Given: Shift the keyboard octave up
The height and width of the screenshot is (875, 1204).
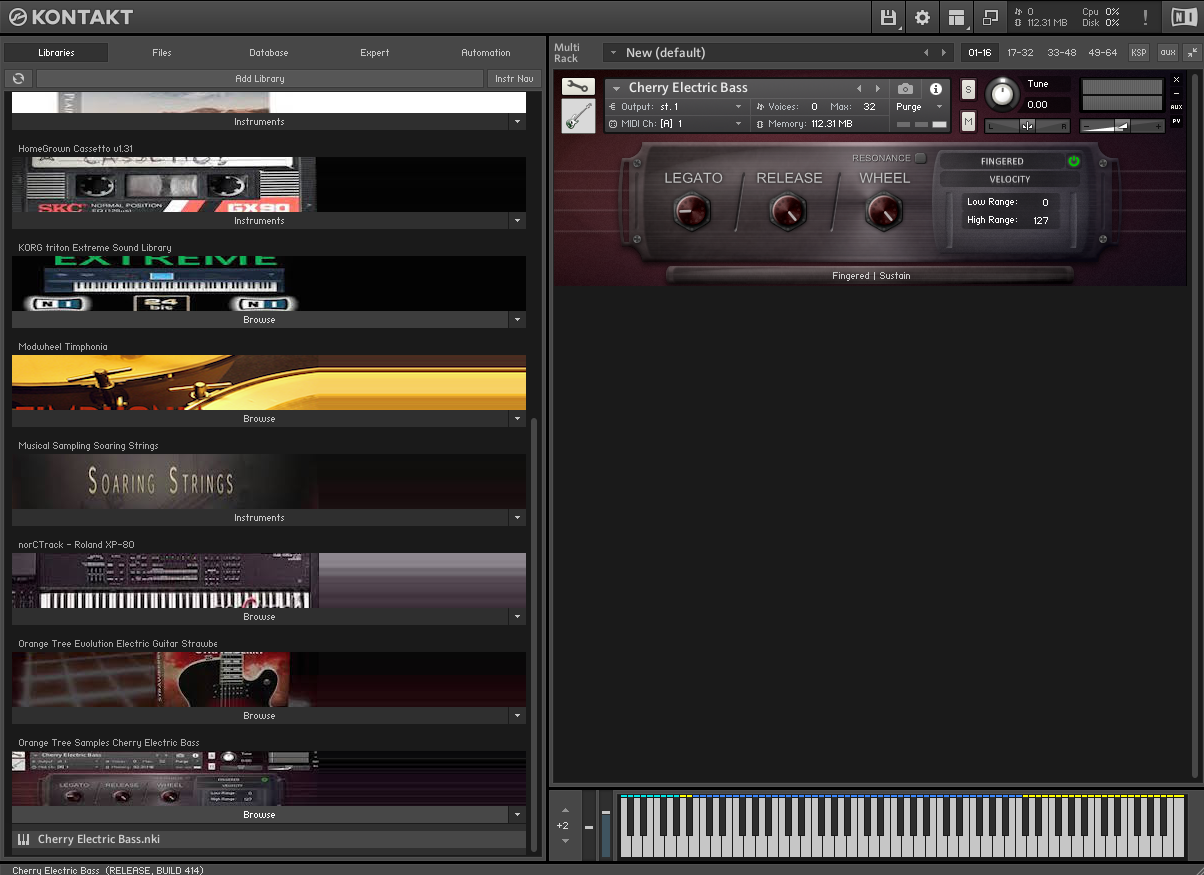Looking at the screenshot, I should (565, 810).
